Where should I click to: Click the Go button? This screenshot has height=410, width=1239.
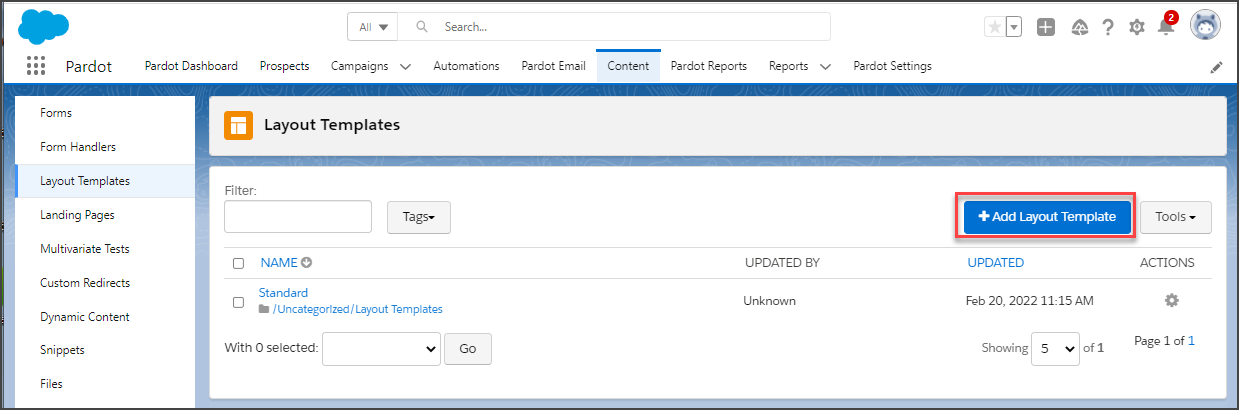468,348
